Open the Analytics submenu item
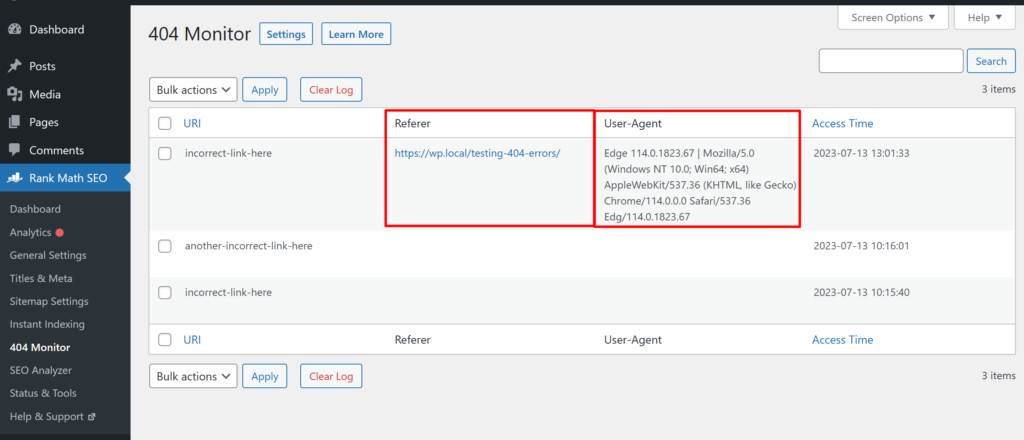This screenshot has height=440, width=1024. click(x=30, y=232)
